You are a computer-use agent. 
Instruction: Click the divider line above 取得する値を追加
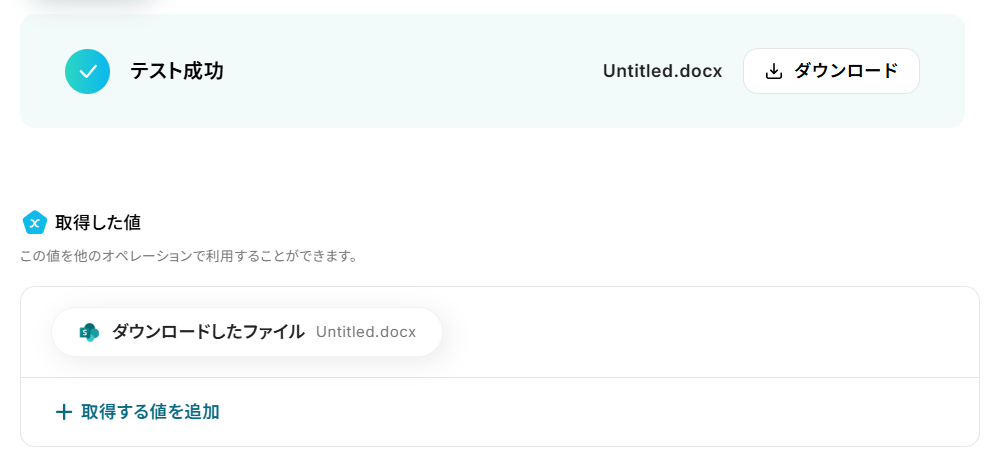(x=500, y=377)
